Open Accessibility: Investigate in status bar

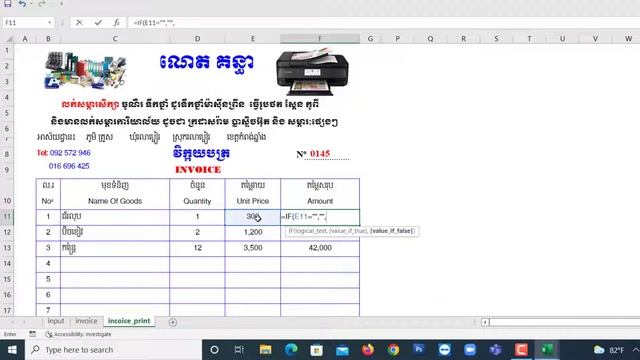tap(78, 334)
